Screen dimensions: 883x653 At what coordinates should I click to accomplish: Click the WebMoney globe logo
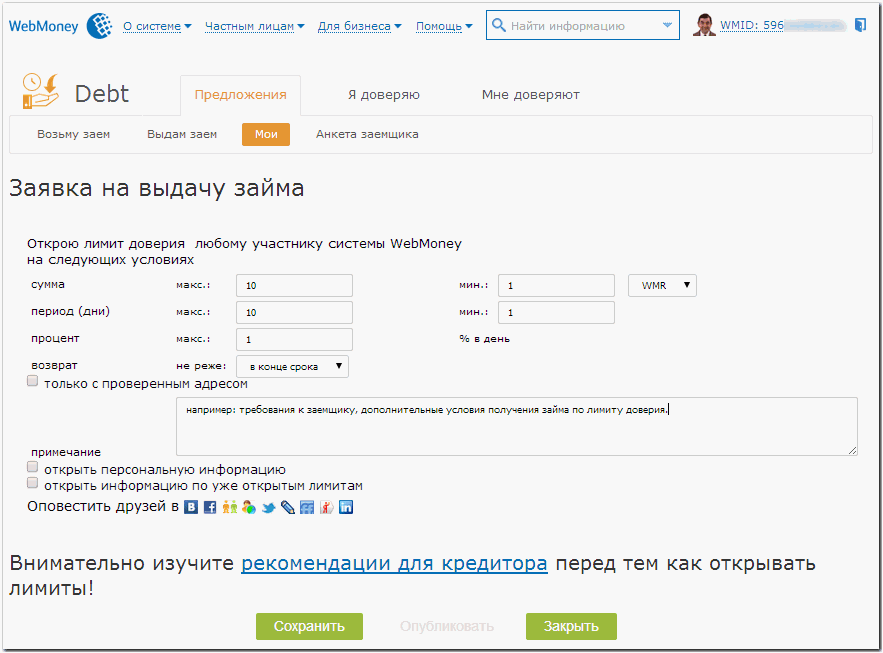pos(99,26)
